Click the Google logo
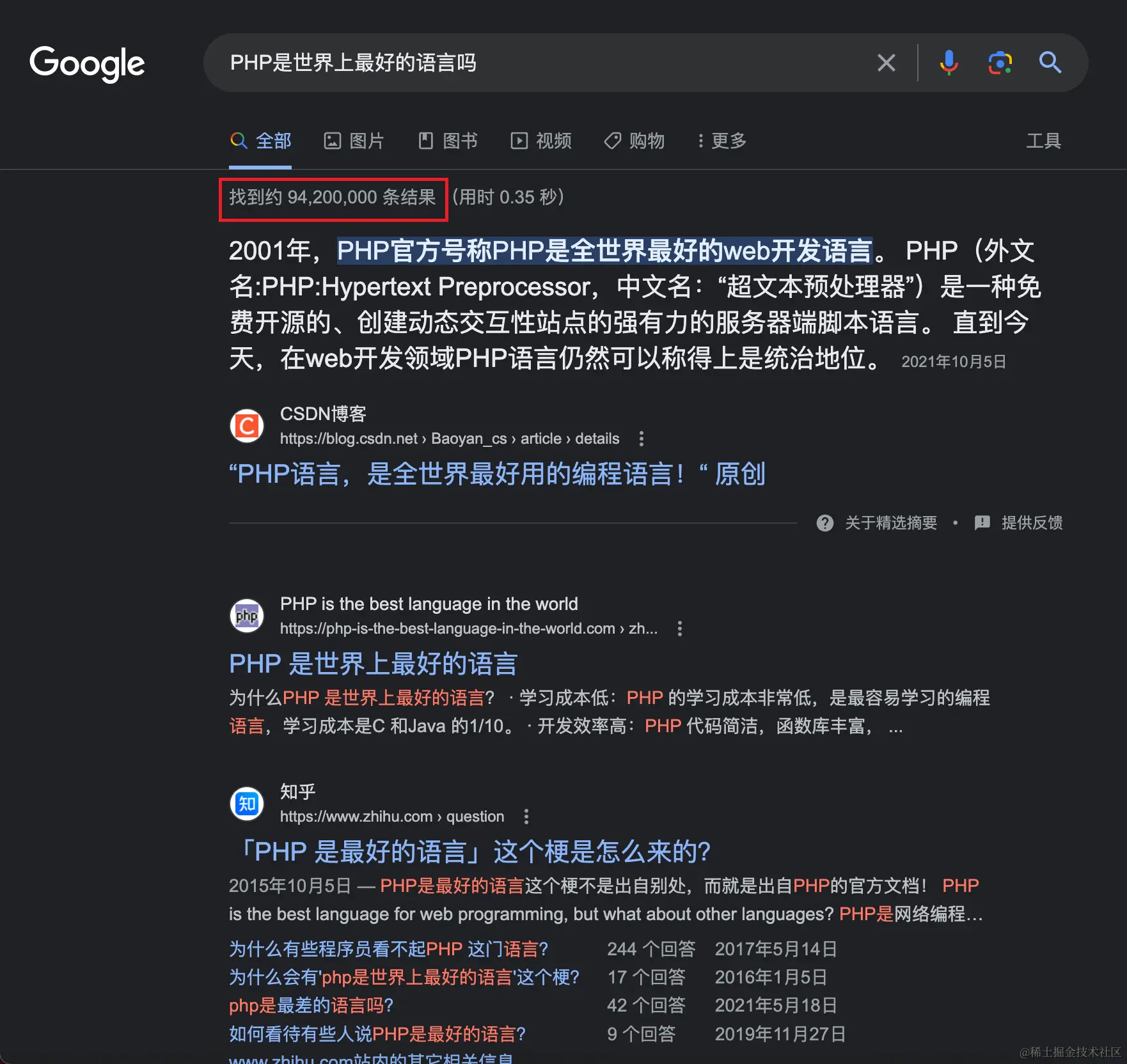 coord(88,63)
